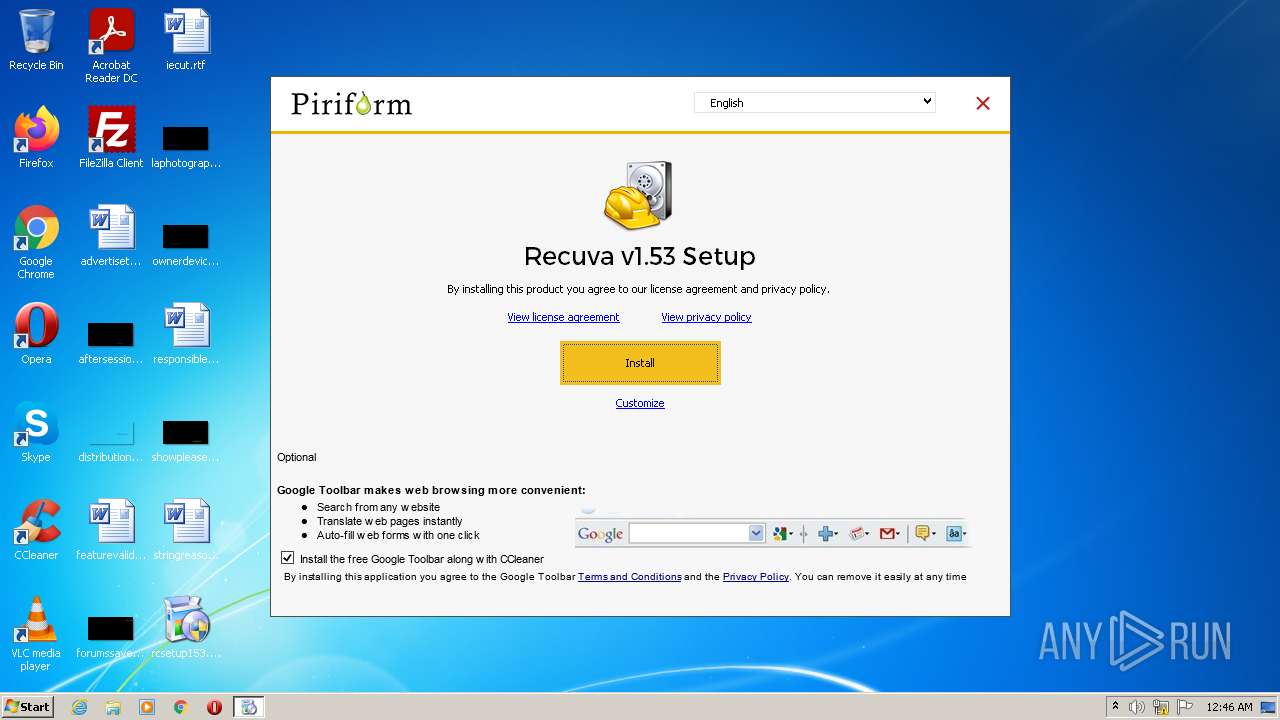Select the ownerdevic... file icon
1280x720 pixels.
coord(186,244)
